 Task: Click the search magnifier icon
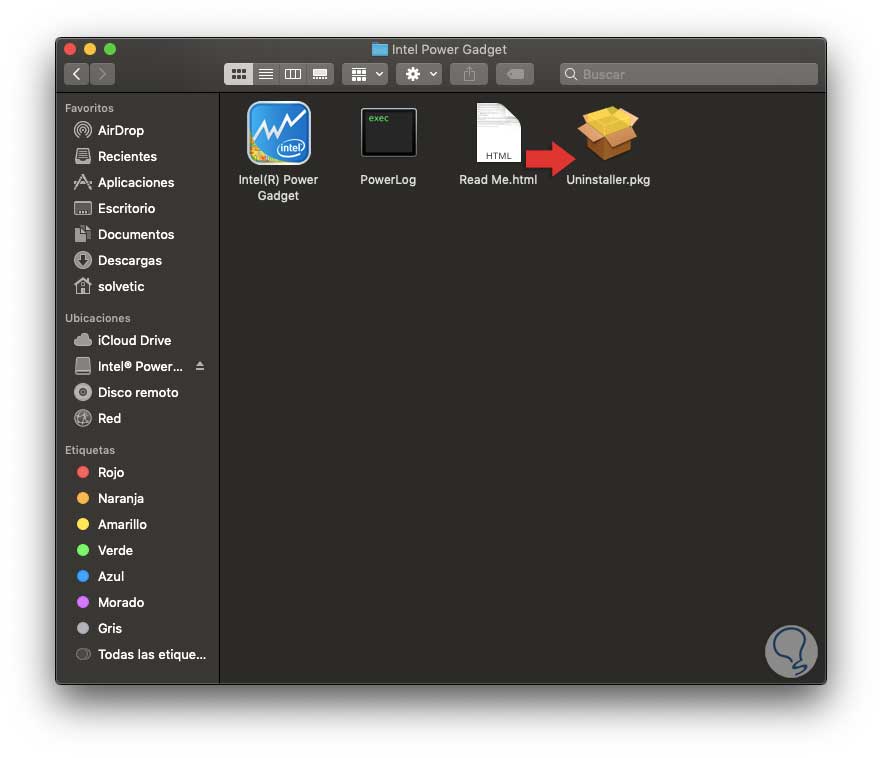pos(571,74)
